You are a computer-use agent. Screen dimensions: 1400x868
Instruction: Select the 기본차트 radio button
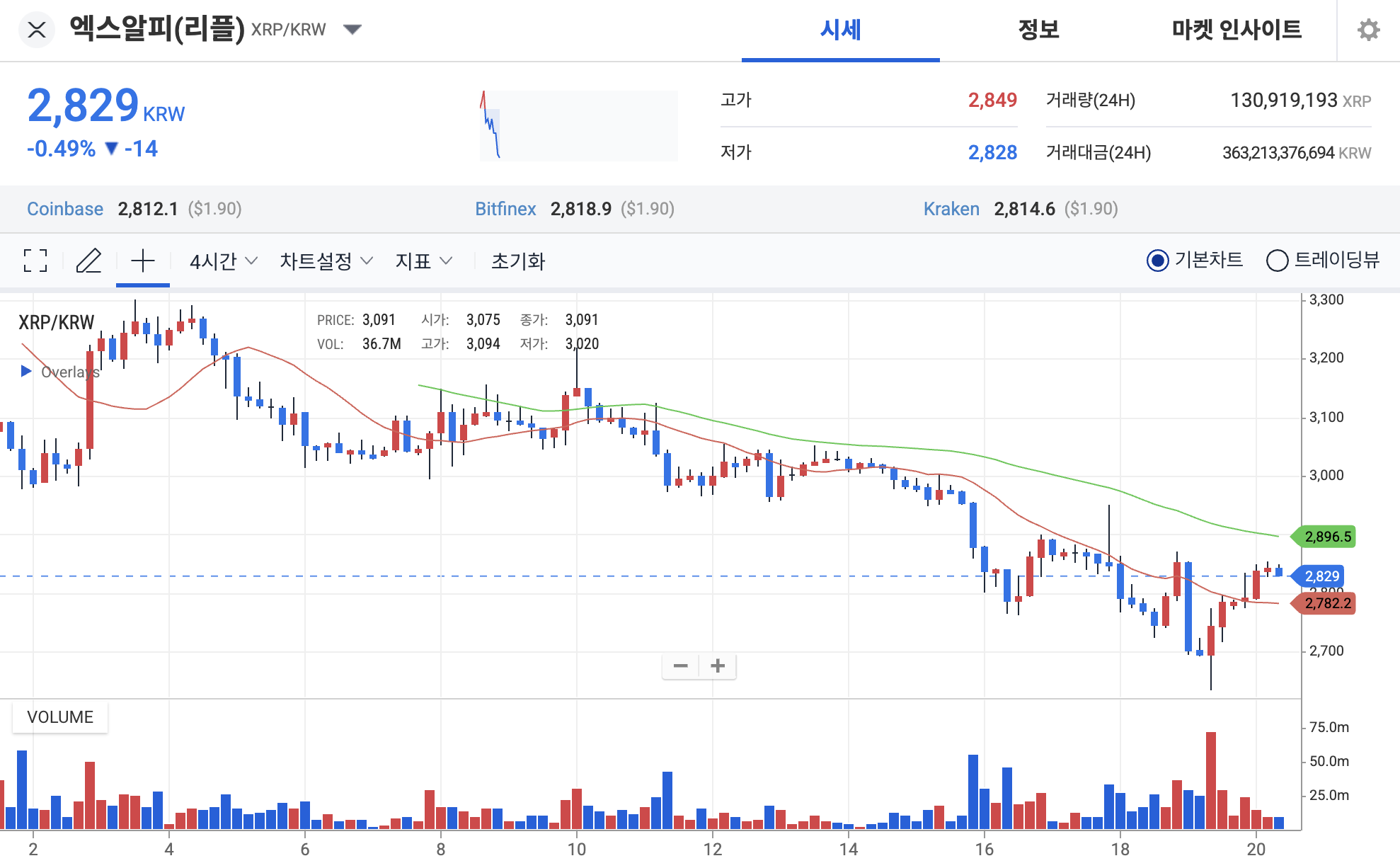[x=1159, y=261]
